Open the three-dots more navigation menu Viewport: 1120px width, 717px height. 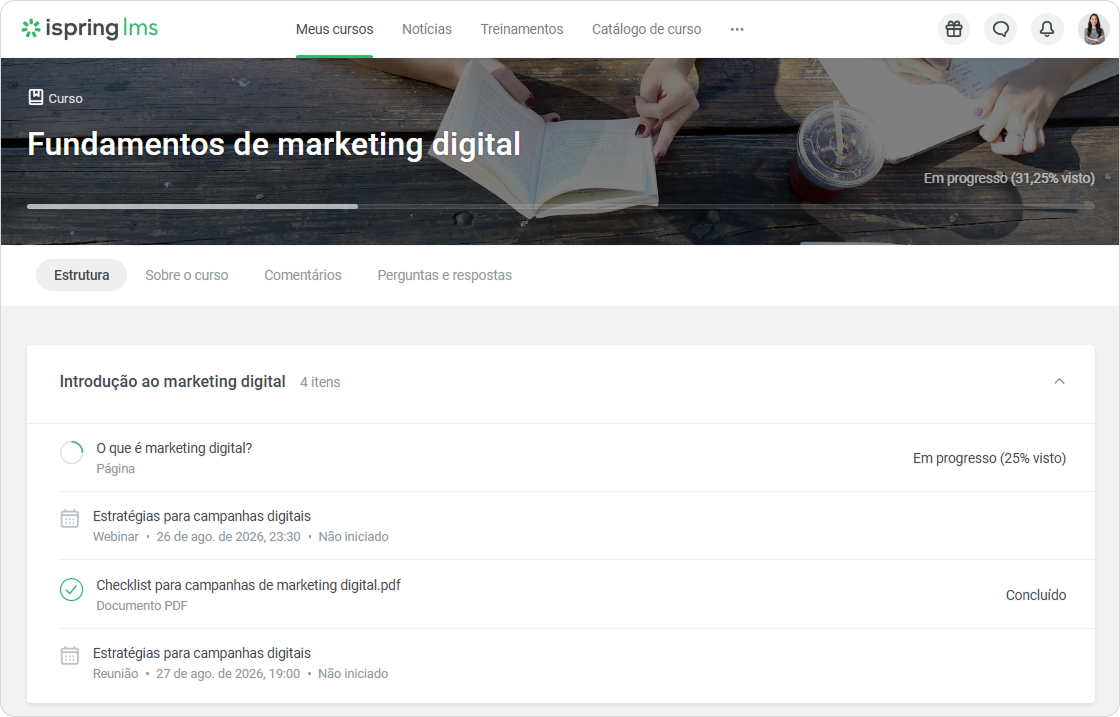(x=737, y=29)
